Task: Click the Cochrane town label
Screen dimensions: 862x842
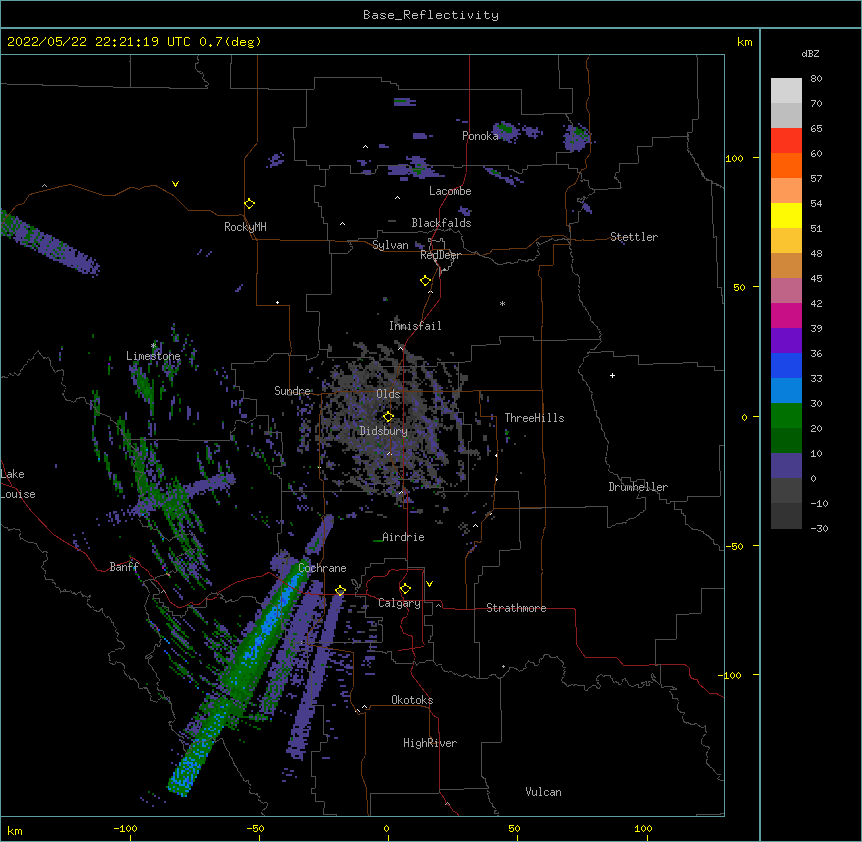Action: 322,568
